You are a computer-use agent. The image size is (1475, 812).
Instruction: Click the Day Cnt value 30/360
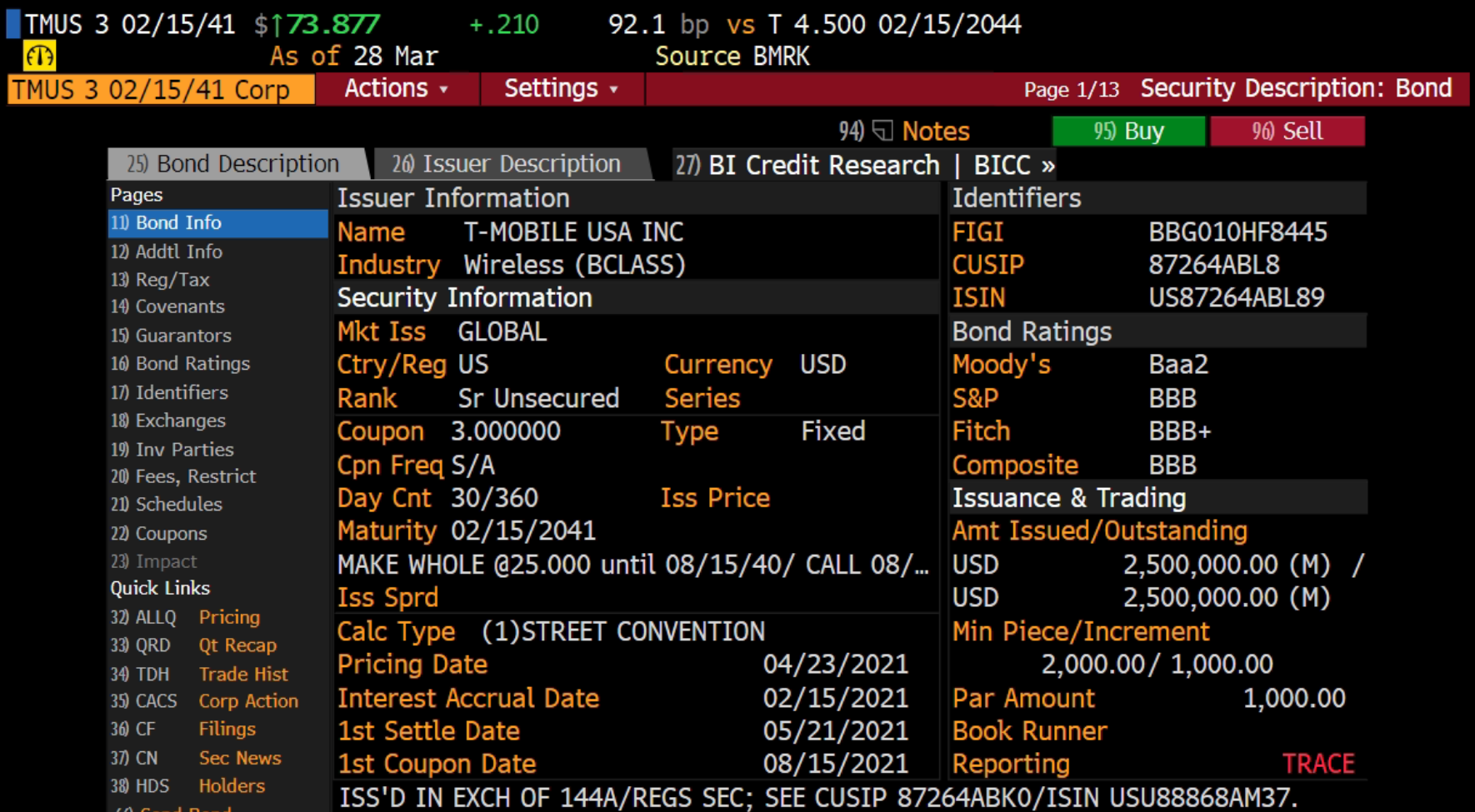[x=494, y=498]
